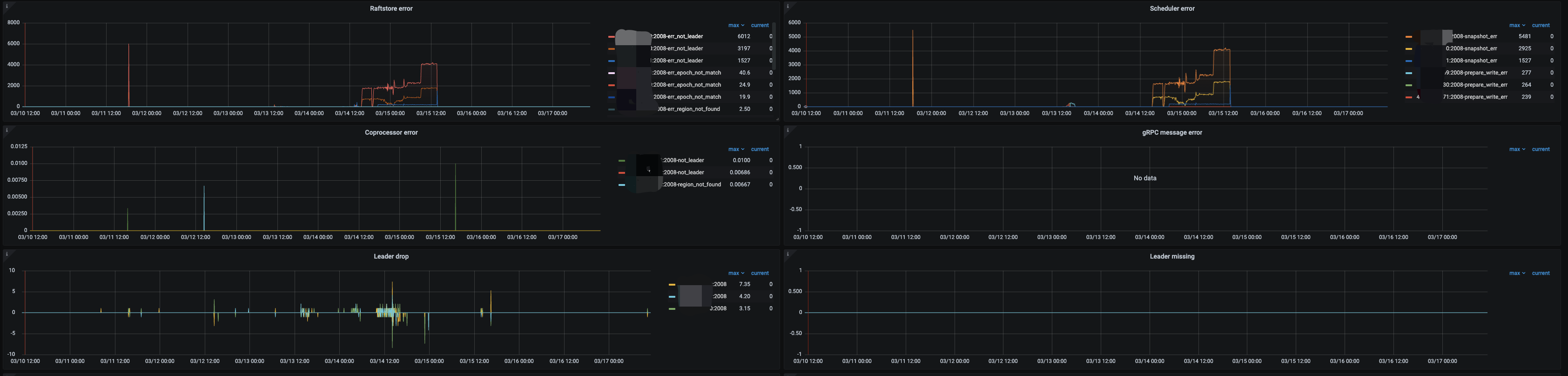Click the Leader drop panel info icon
The width and height of the screenshot is (1568, 376).
(x=6, y=253)
